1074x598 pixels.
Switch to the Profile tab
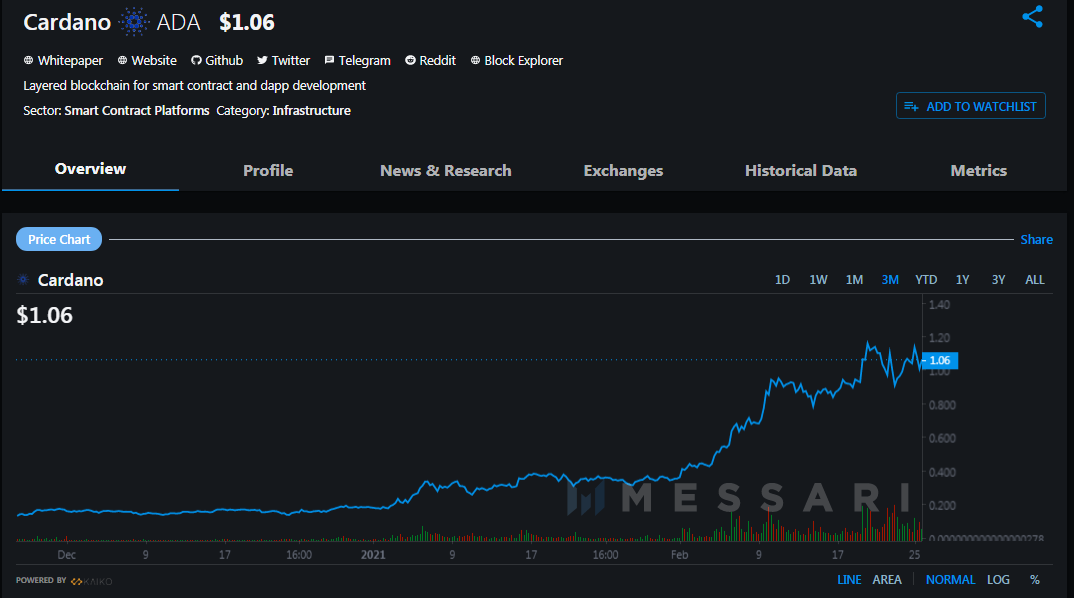coord(268,171)
